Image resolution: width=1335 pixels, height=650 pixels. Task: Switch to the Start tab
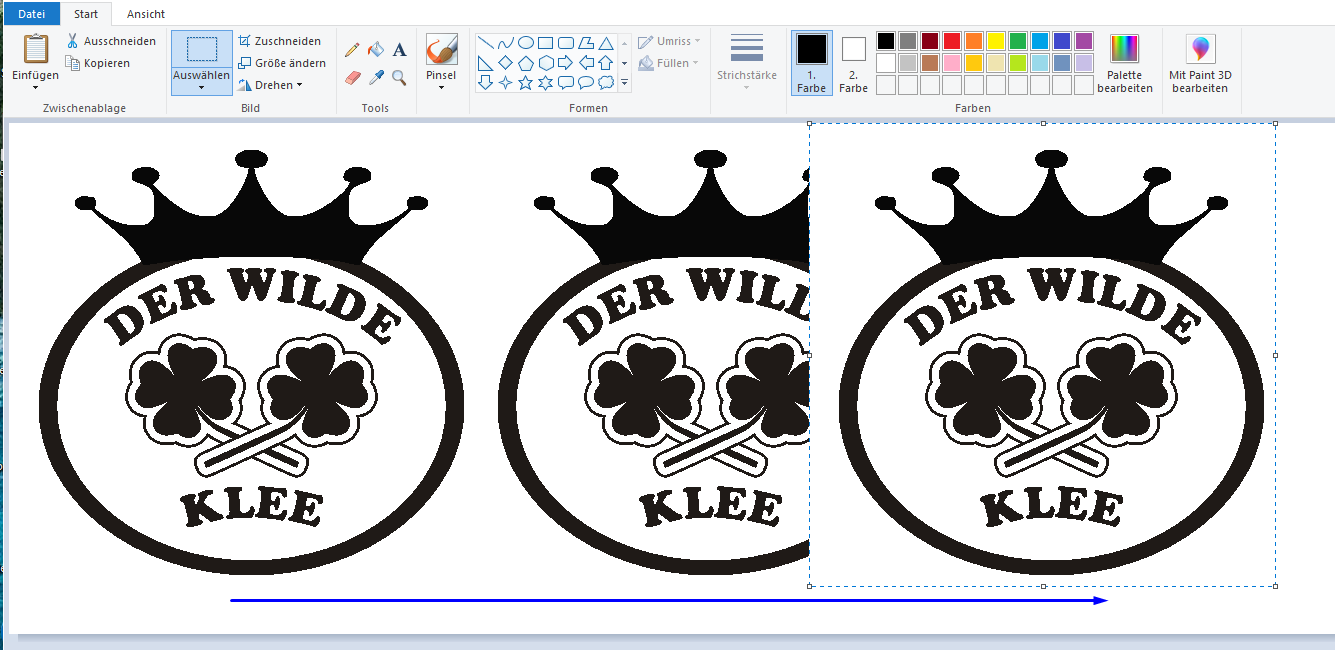(86, 14)
